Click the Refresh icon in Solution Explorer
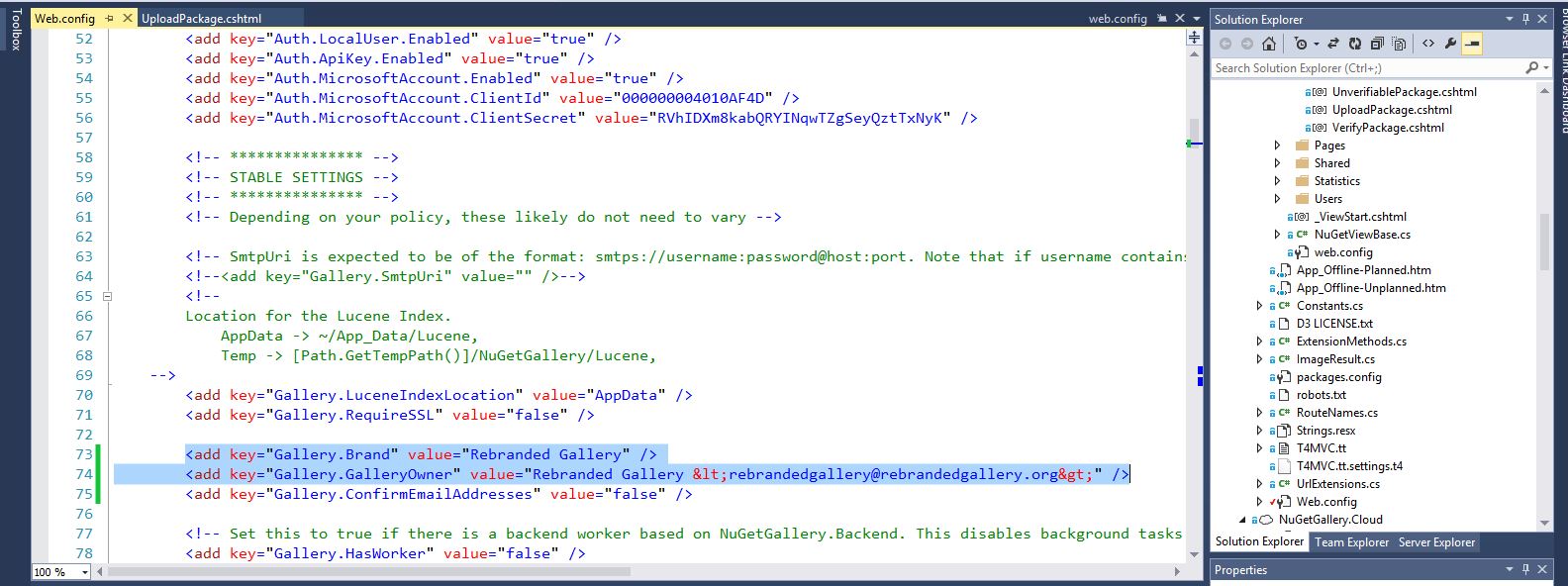 (x=1355, y=44)
